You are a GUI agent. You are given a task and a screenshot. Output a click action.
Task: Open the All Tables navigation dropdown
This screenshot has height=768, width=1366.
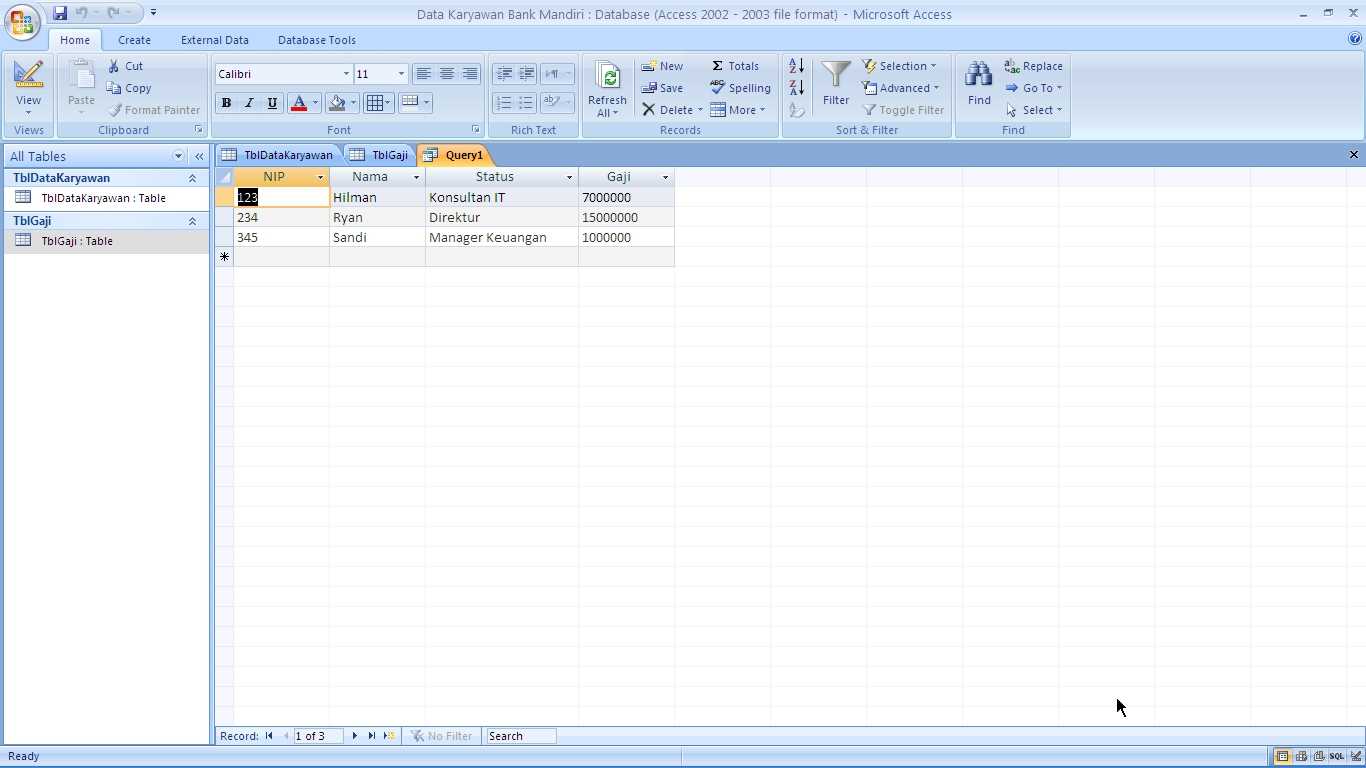point(178,156)
